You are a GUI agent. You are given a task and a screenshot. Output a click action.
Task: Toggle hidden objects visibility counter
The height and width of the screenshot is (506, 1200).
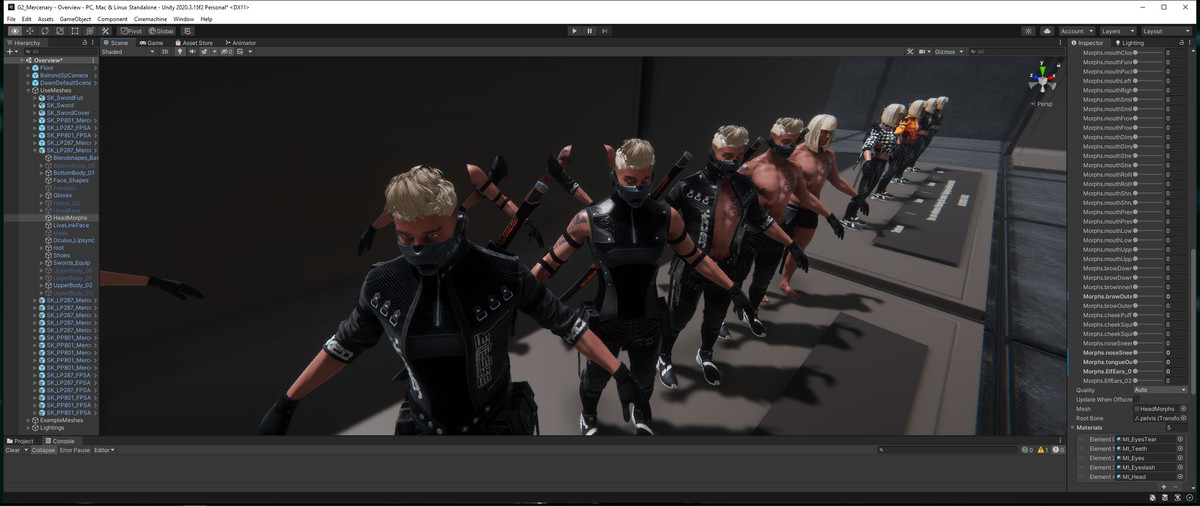click(x=228, y=51)
